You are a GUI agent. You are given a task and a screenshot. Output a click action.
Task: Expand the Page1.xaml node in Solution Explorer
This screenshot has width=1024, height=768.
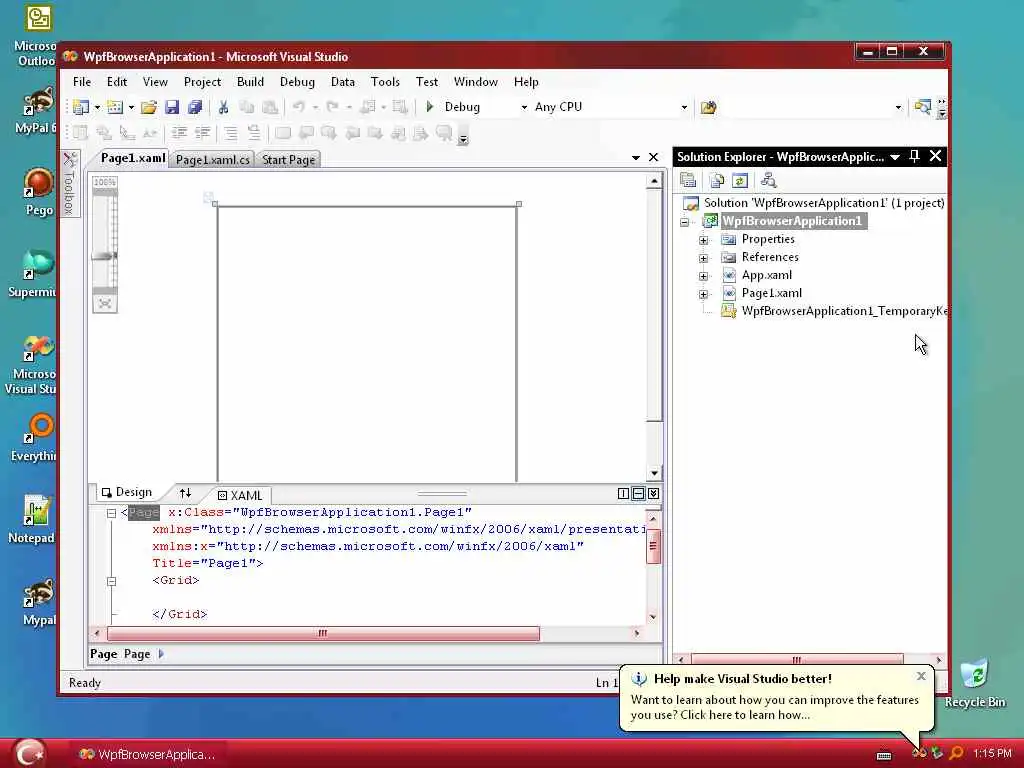click(703, 294)
